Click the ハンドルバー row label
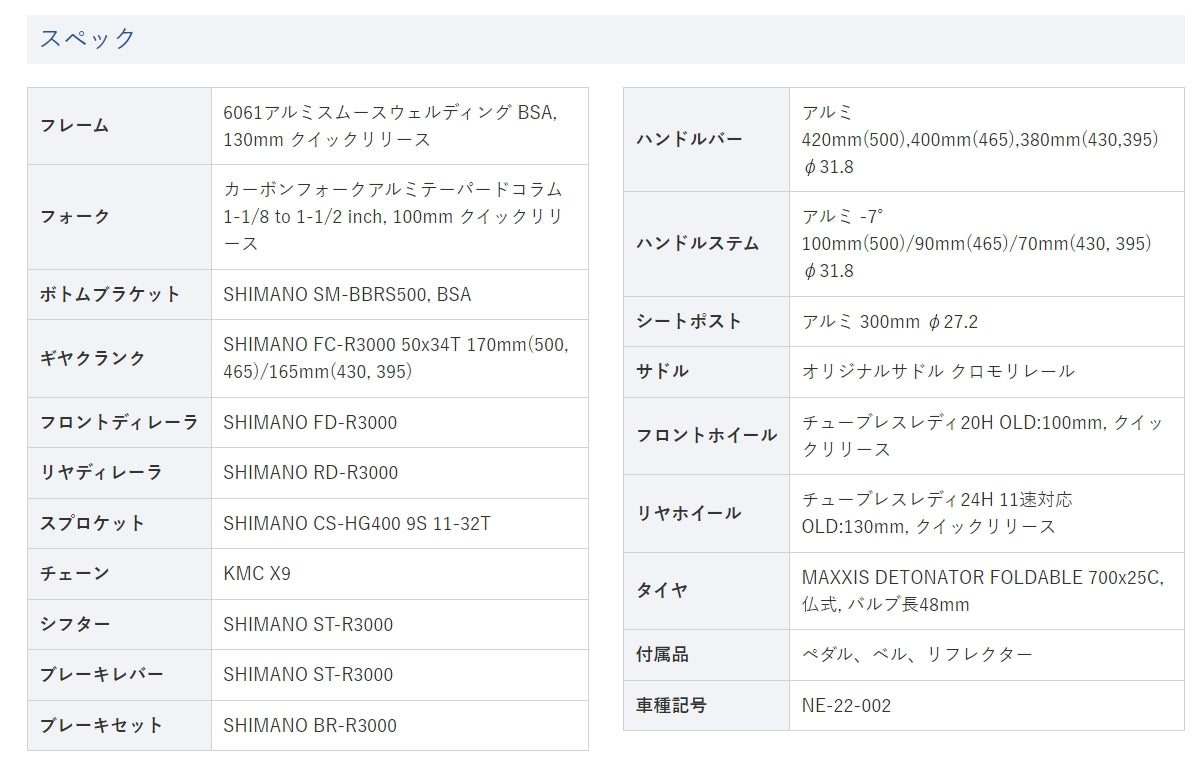This screenshot has height=767, width=1197. point(690,139)
